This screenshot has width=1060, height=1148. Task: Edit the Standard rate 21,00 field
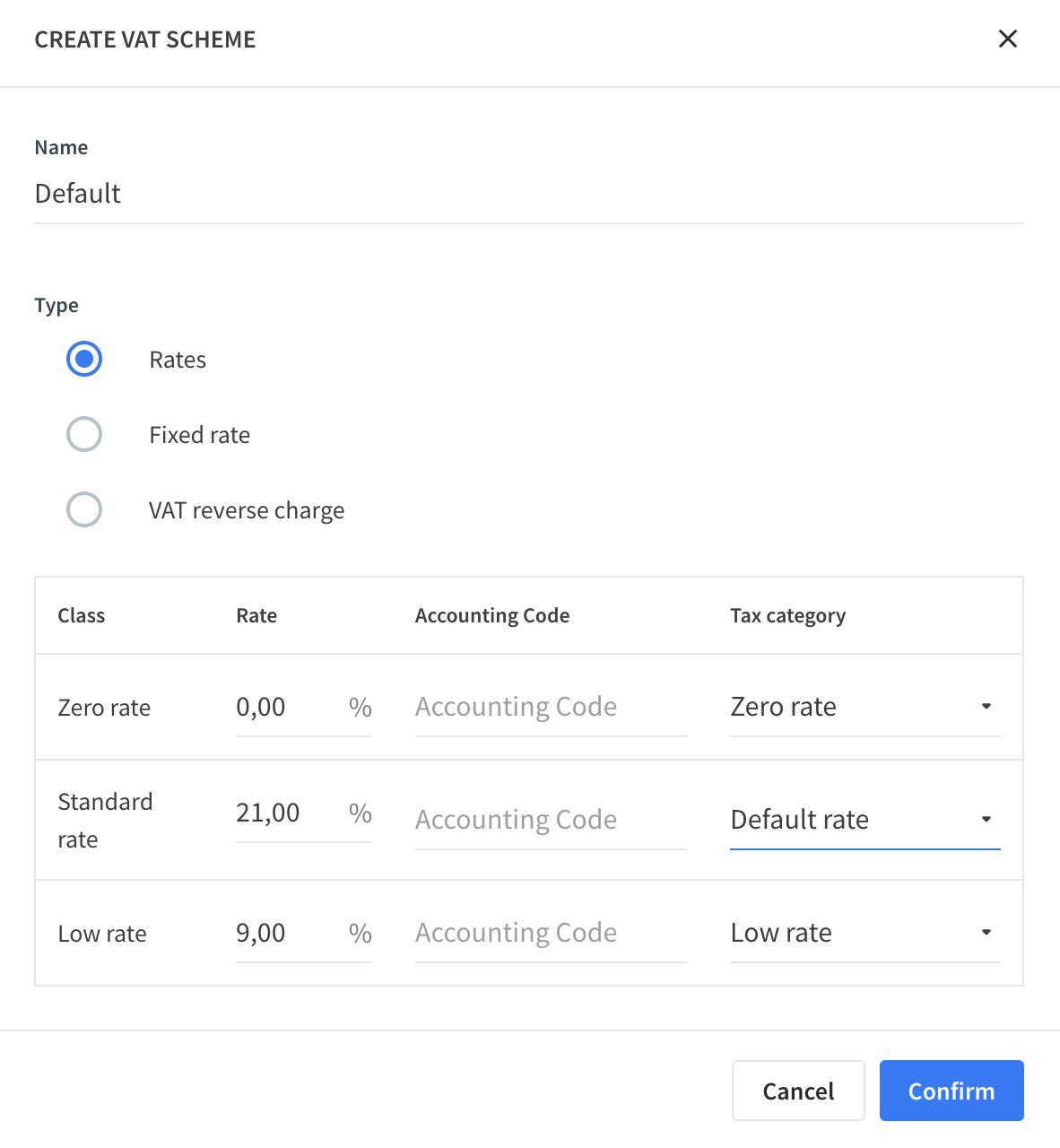pos(287,813)
